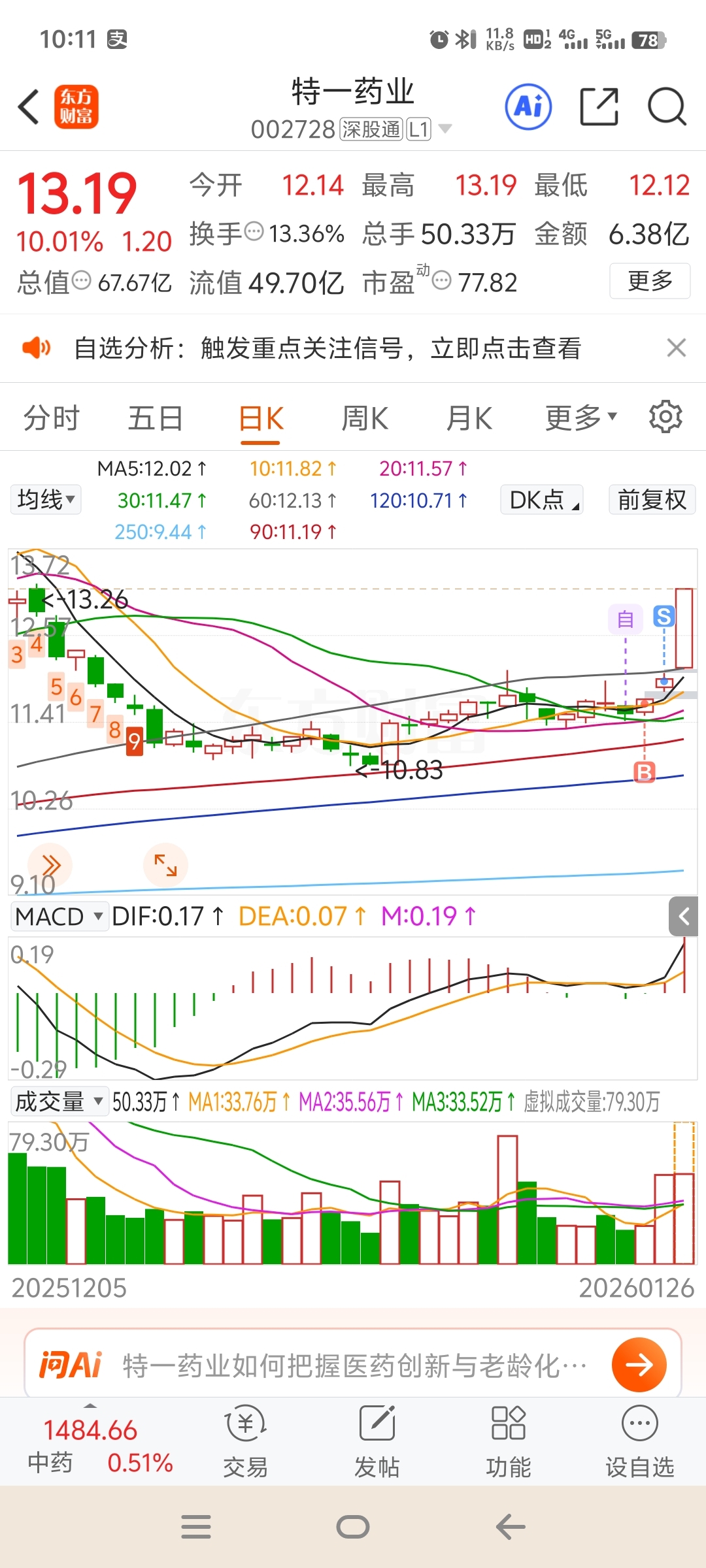Expand the 中药 sector index panel
Viewport: 706px width, 1568px height.
pyautogui.click(x=90, y=1405)
